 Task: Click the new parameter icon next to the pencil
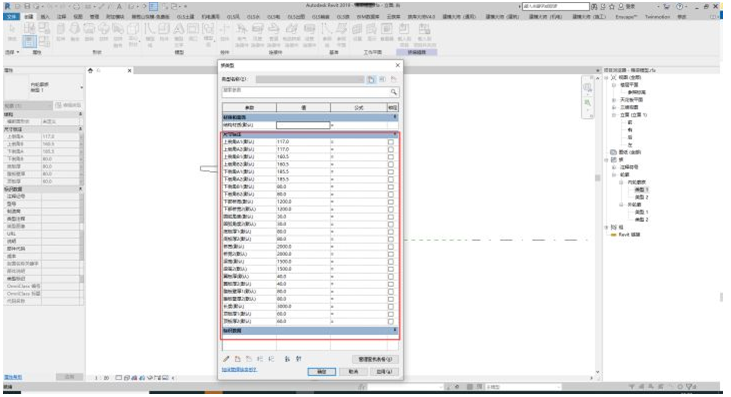(x=237, y=359)
